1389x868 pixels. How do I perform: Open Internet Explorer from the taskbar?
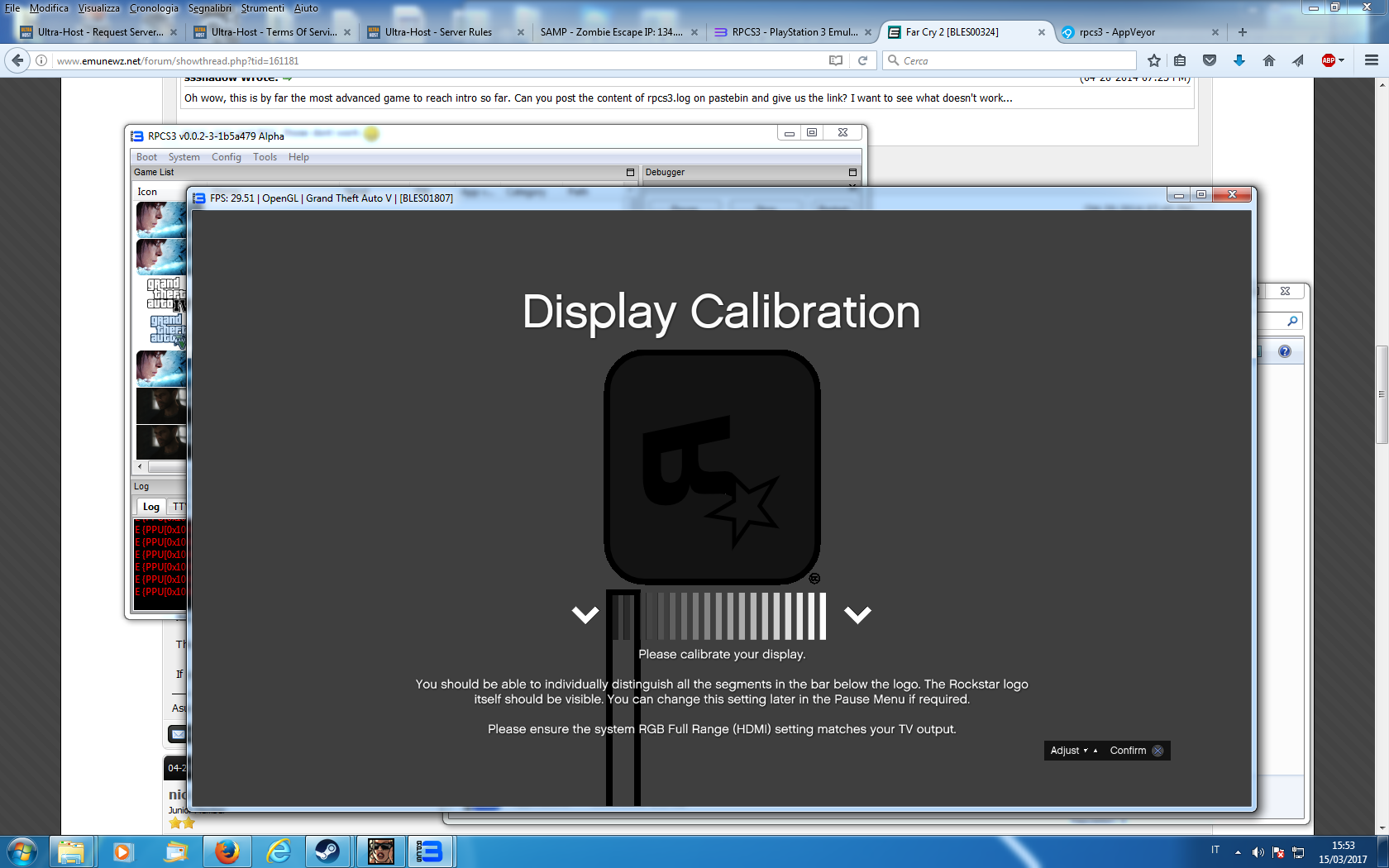279,851
